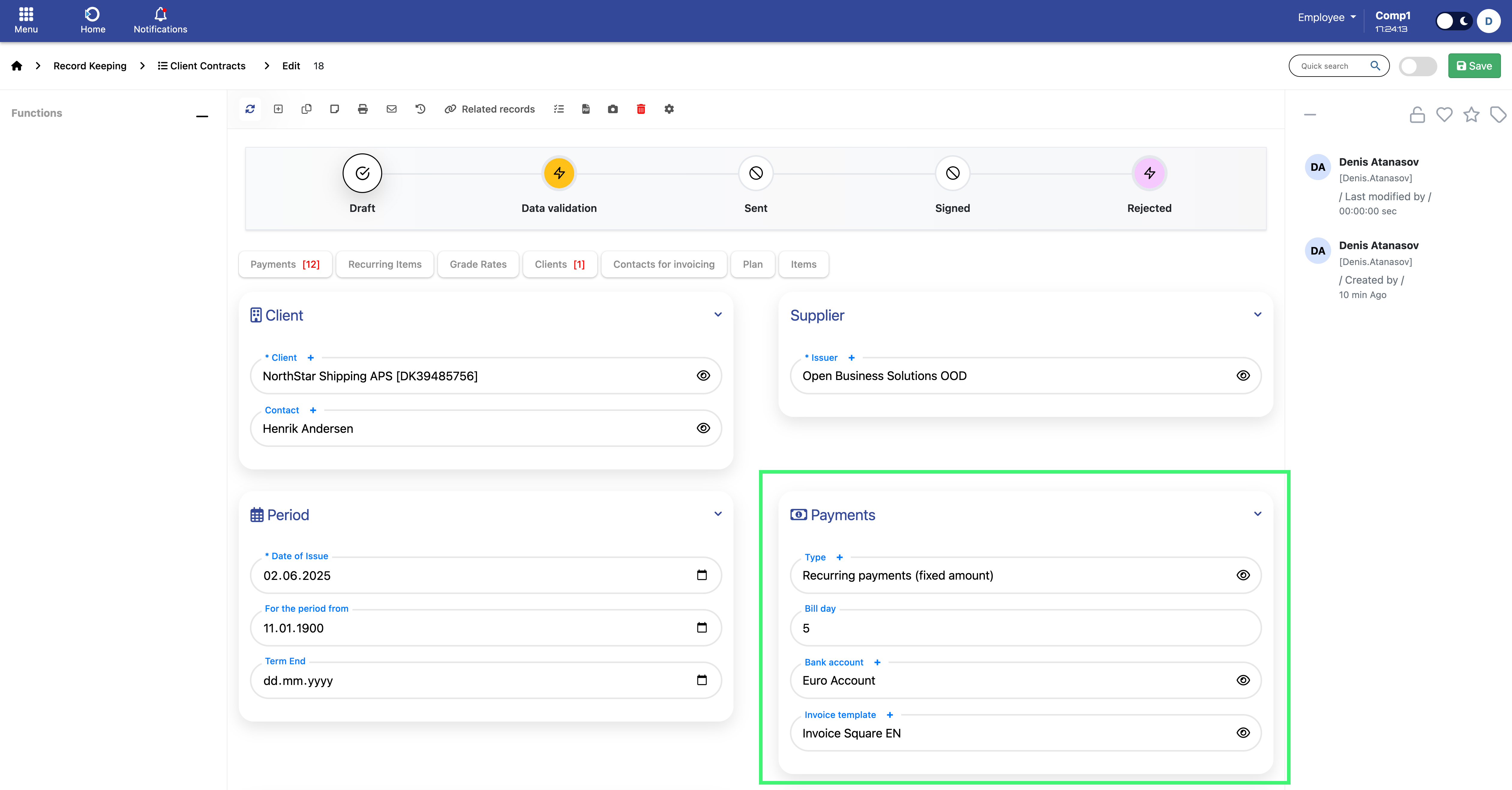Image resolution: width=1512 pixels, height=790 pixels.
Task: Click the home breadcrumb icon
Action: pyautogui.click(x=16, y=66)
